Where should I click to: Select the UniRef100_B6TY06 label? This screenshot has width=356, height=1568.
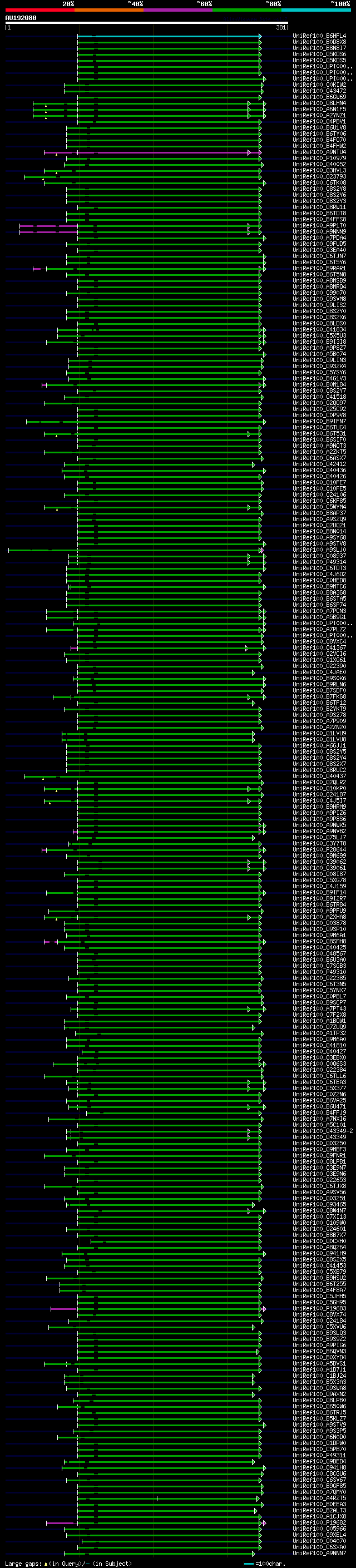pyautogui.click(x=319, y=134)
